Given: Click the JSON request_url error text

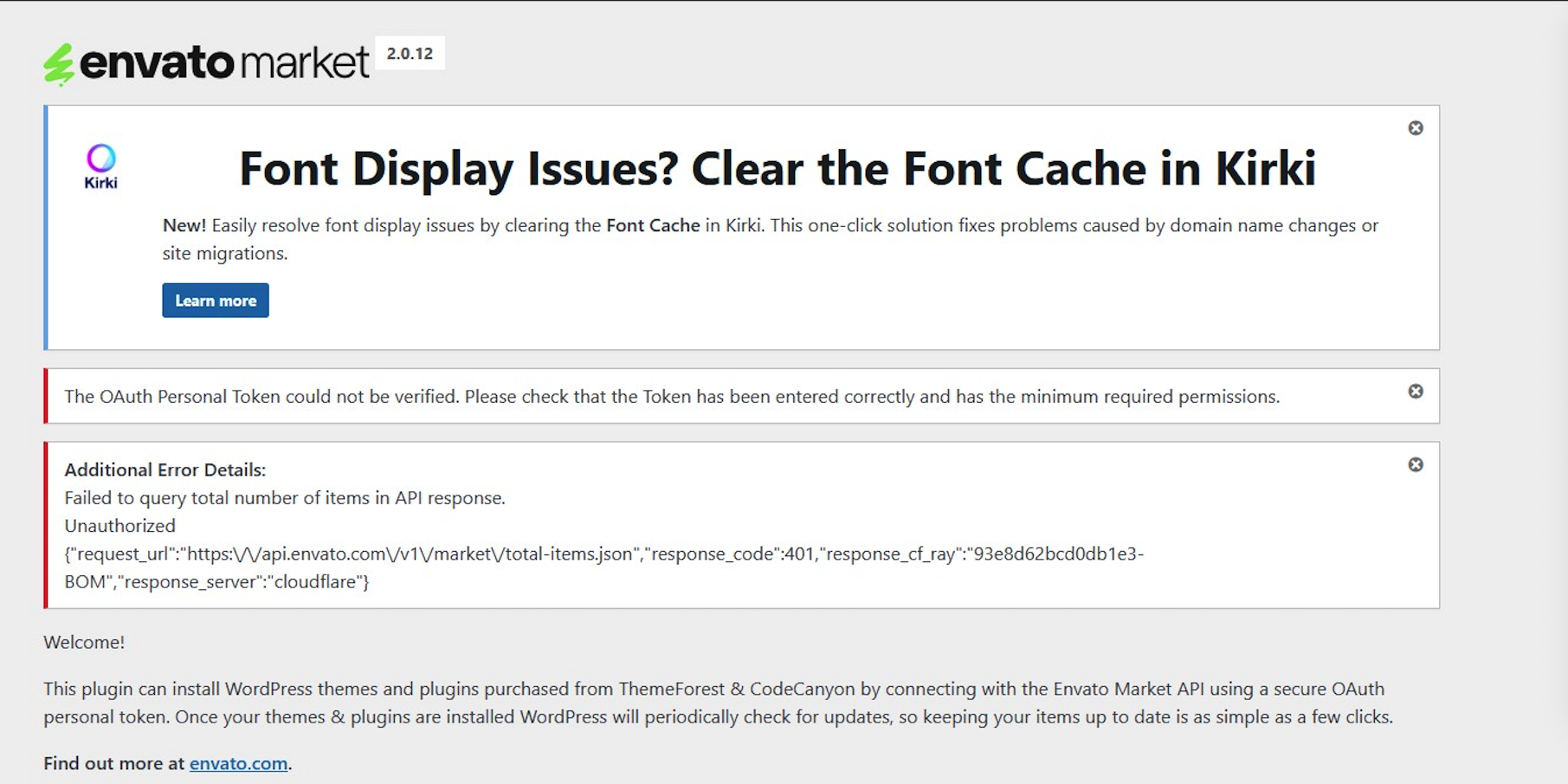Looking at the screenshot, I should [604, 567].
